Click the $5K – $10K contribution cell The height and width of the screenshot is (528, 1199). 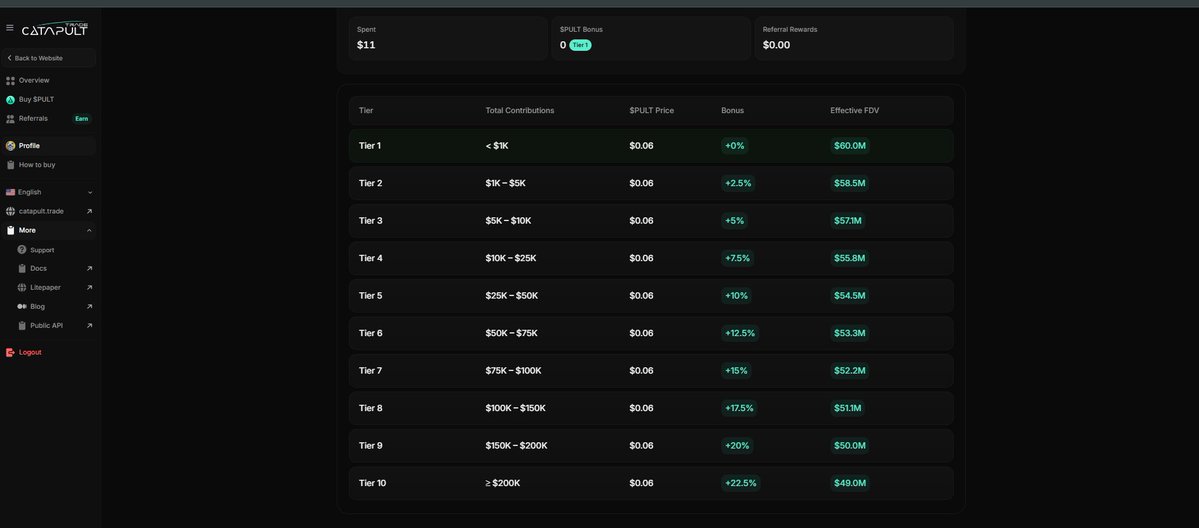[509, 221]
